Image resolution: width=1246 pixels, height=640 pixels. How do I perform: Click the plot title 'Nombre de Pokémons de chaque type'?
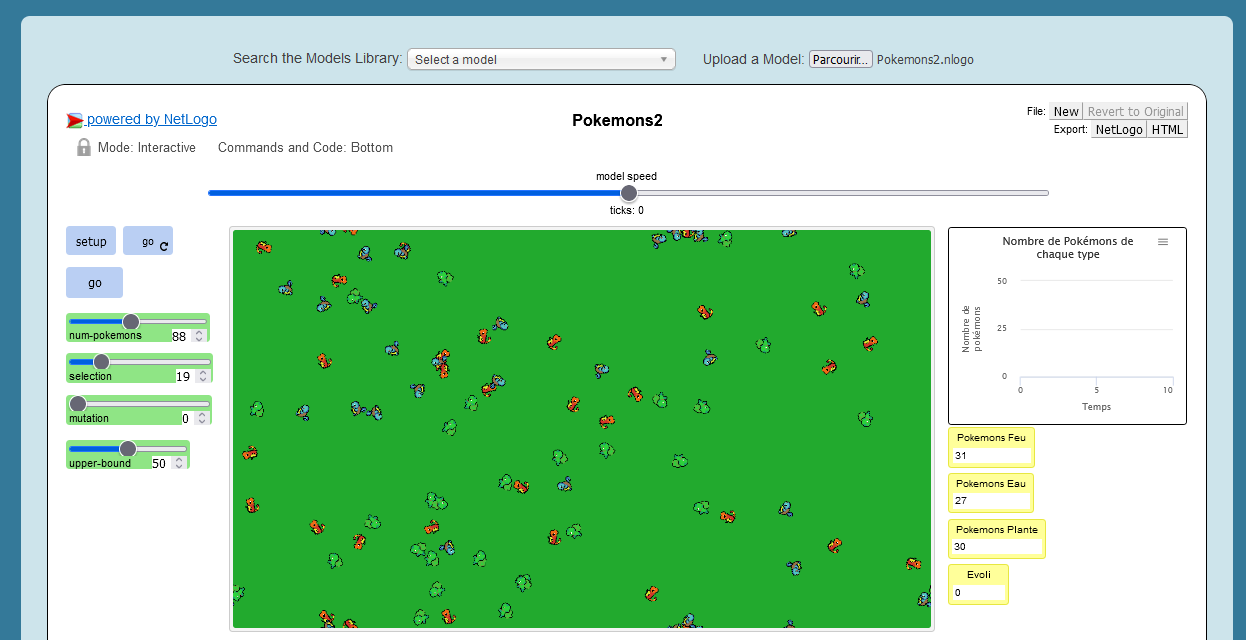coord(1068,248)
